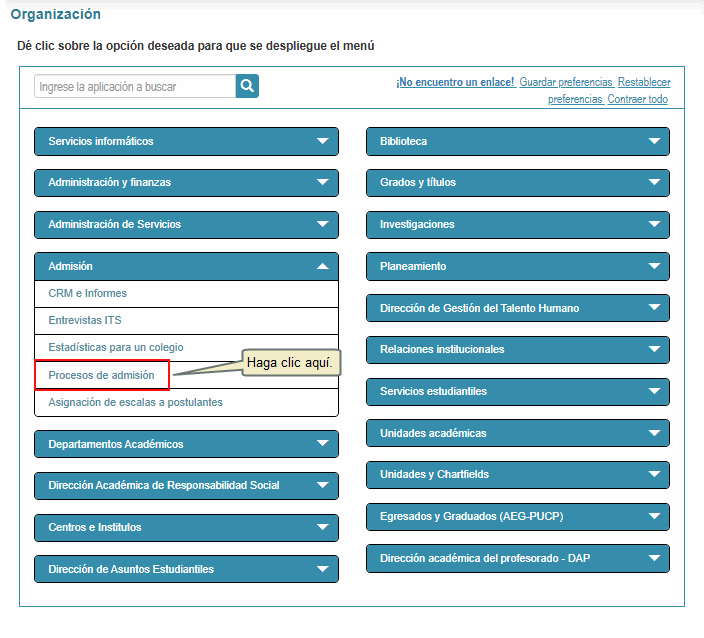Viewport: 704px width, 638px height.
Task: Click the Guardar preferencias link
Action: [566, 82]
